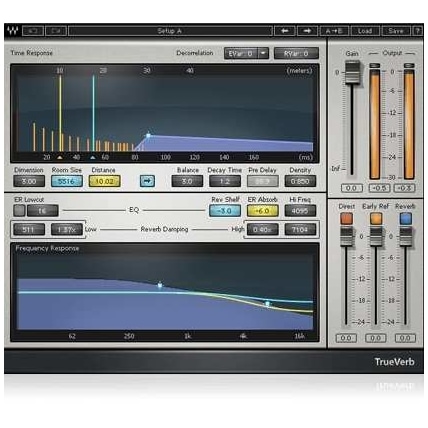Click the Density value 0.850
Image resolution: width=428 pixels, height=428 pixels.
(x=300, y=181)
